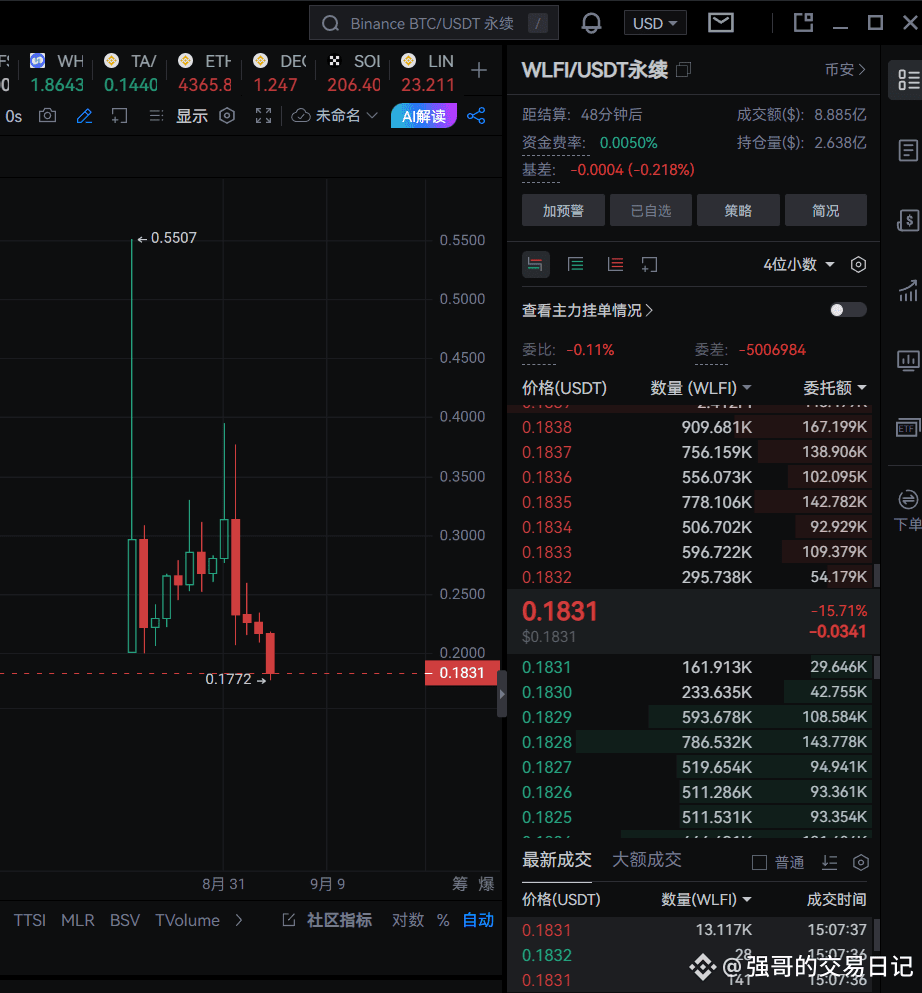Select the SOL ticker tab

[353, 73]
